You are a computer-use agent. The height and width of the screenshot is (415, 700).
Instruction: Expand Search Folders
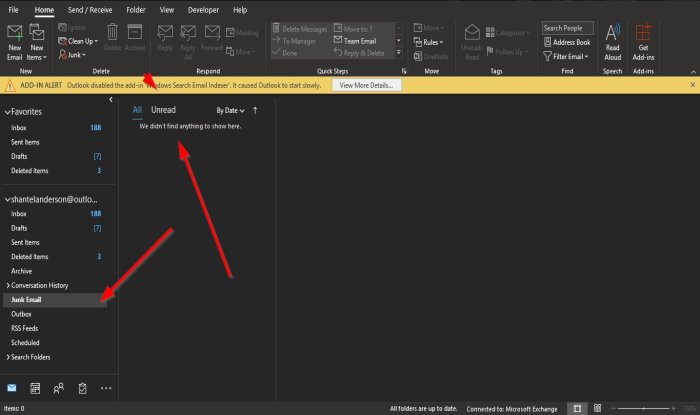coord(8,357)
